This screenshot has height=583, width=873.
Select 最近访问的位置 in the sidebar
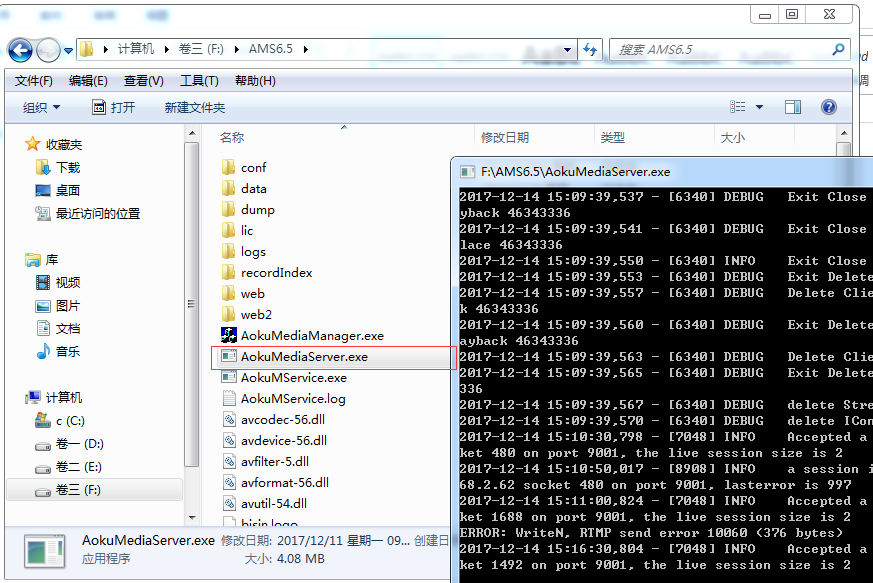(x=88, y=213)
